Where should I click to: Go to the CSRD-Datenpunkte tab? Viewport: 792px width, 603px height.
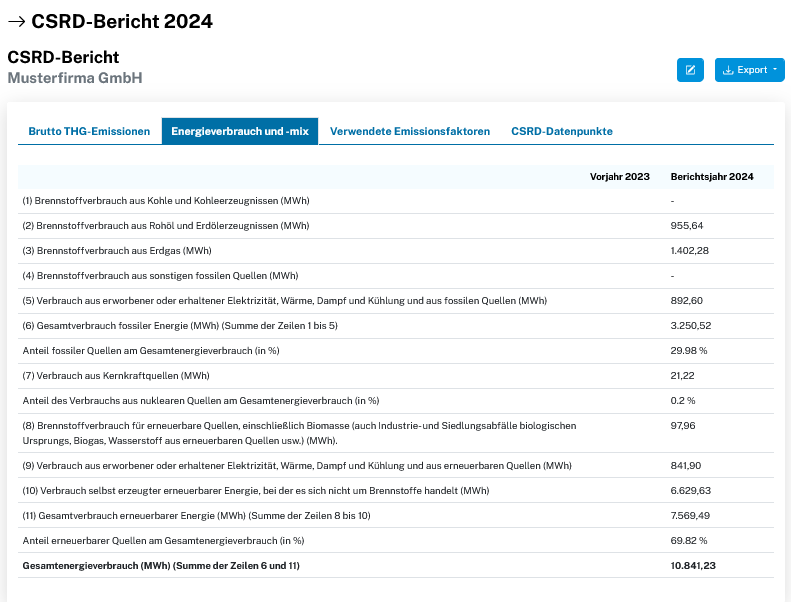point(562,131)
